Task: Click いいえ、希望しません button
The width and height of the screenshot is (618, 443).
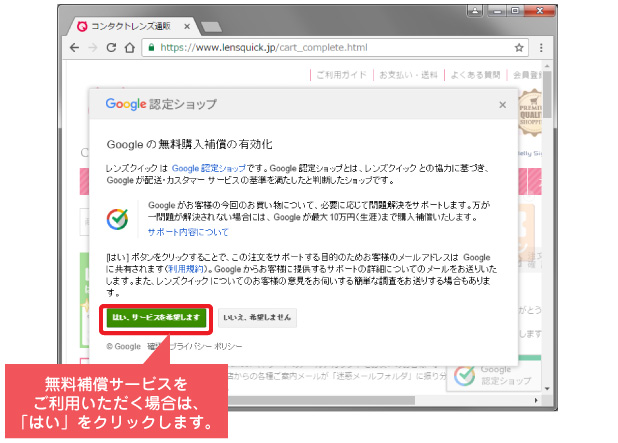Action: [x=257, y=318]
